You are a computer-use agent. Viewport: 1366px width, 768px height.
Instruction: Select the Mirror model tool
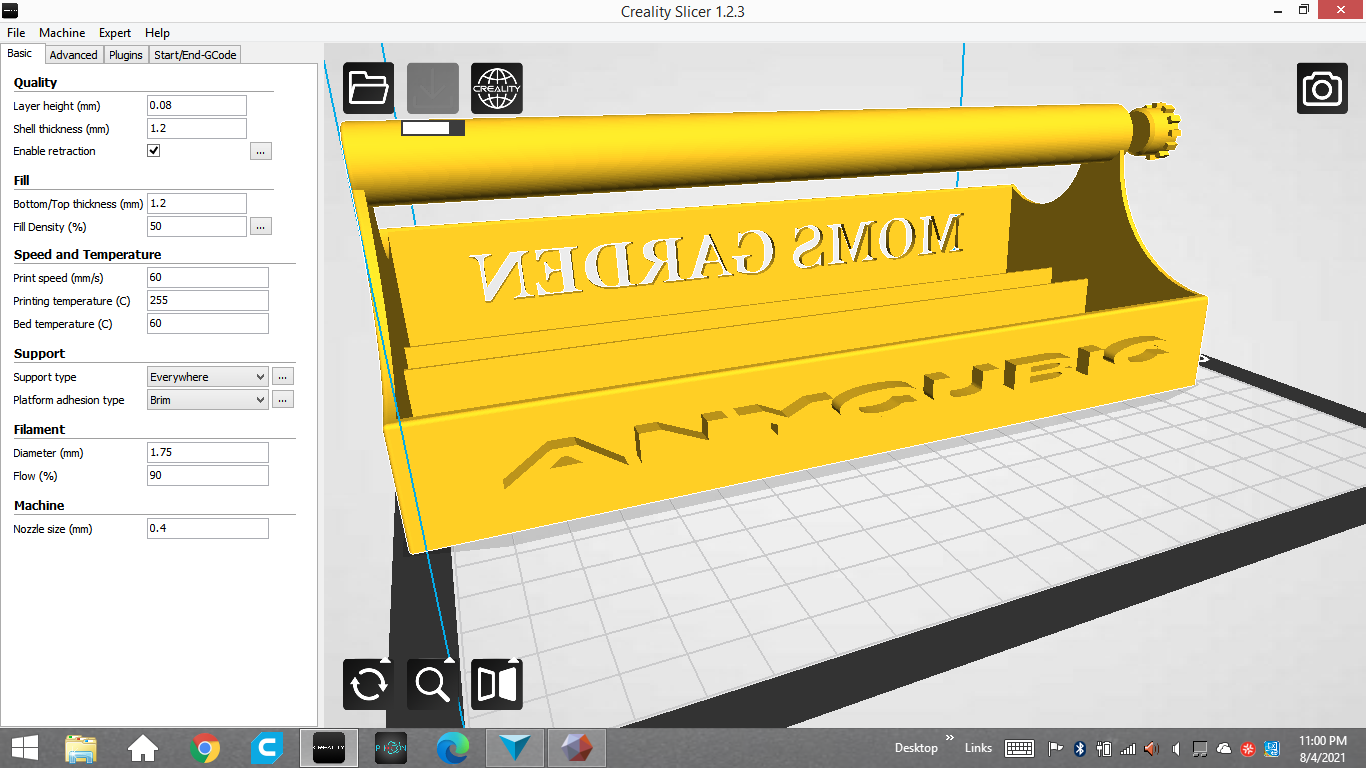pos(497,685)
